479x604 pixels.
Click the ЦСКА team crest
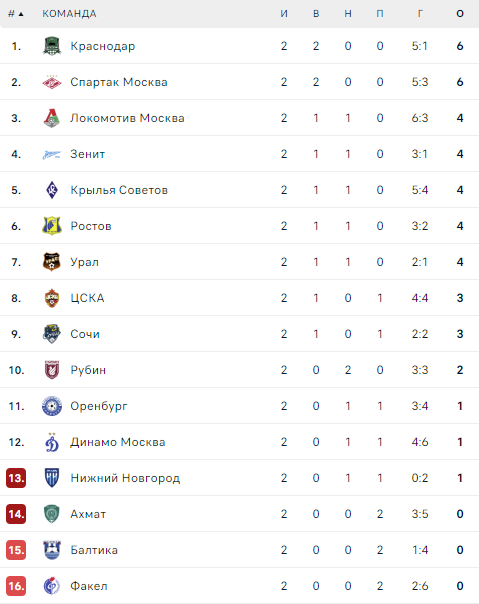coord(52,298)
